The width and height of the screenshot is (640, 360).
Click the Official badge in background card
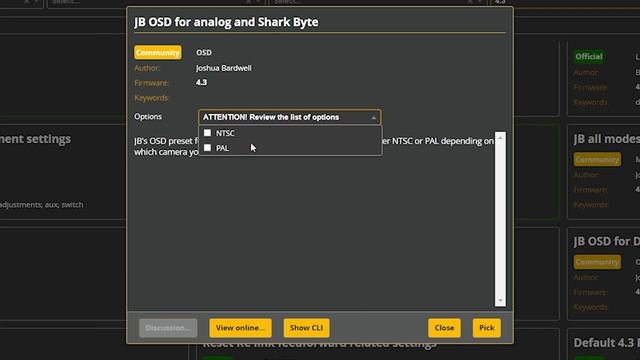(589, 57)
